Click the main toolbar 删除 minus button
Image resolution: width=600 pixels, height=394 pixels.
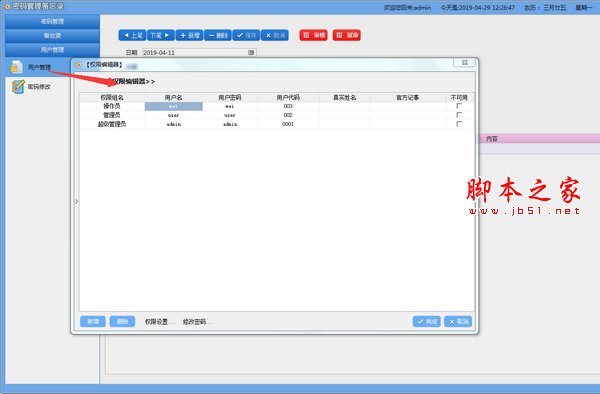pos(218,35)
